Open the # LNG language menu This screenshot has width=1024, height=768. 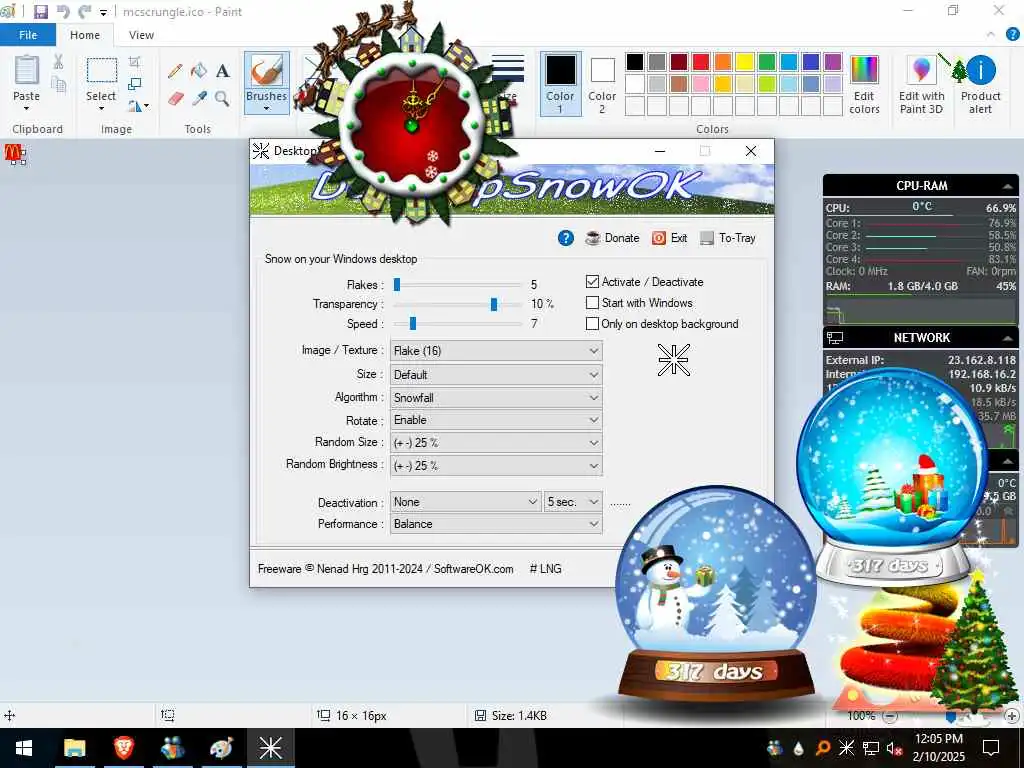pos(545,569)
